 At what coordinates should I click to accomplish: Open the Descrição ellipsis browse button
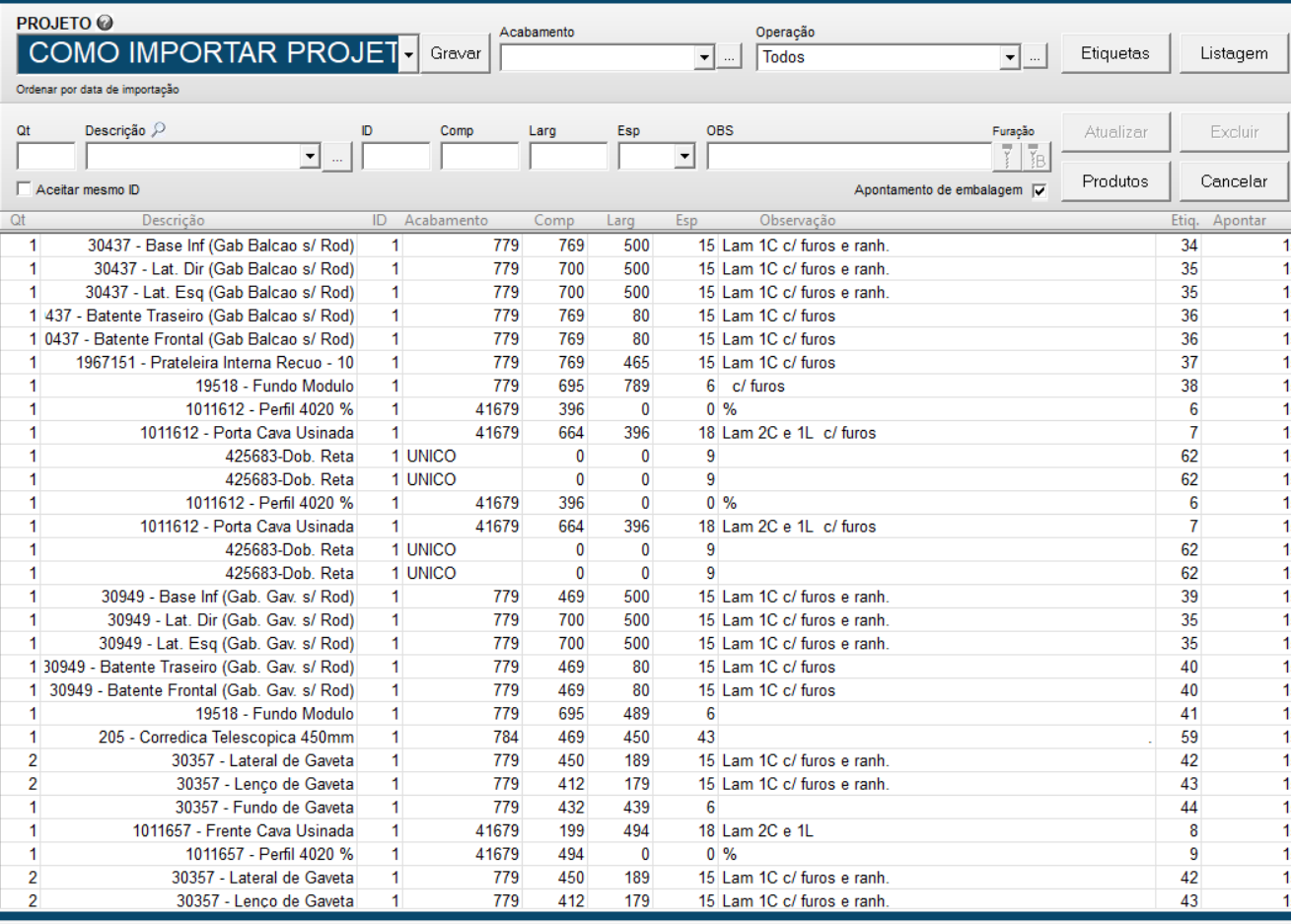337,156
